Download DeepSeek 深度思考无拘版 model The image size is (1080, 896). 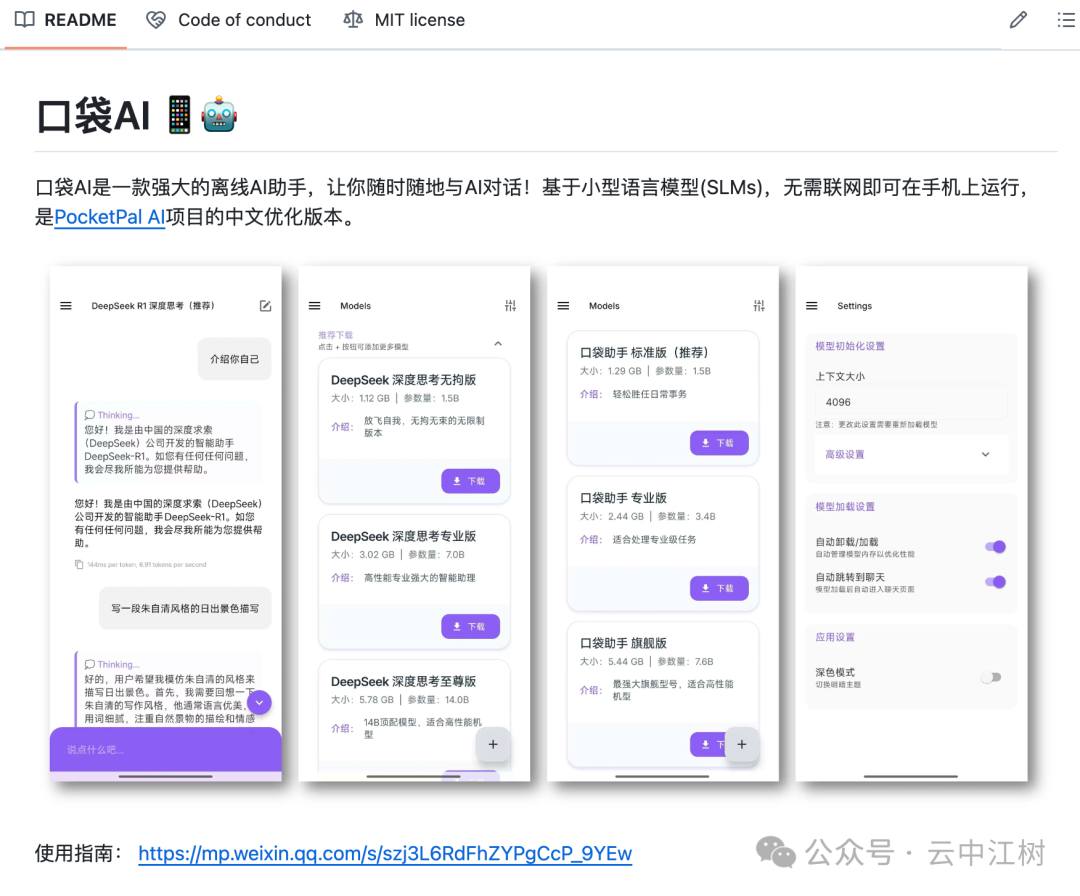pyautogui.click(x=470, y=481)
